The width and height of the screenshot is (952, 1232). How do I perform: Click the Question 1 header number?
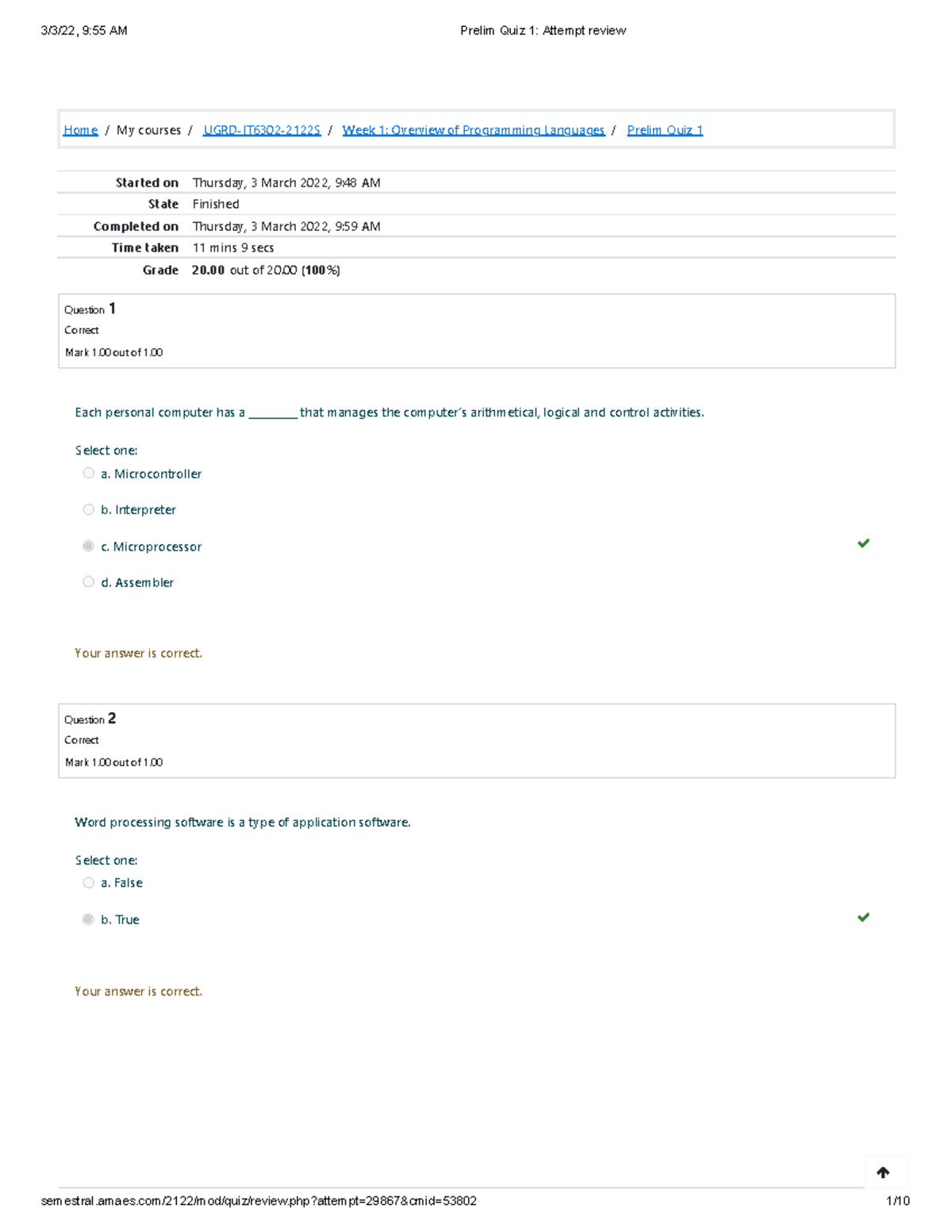tap(112, 309)
